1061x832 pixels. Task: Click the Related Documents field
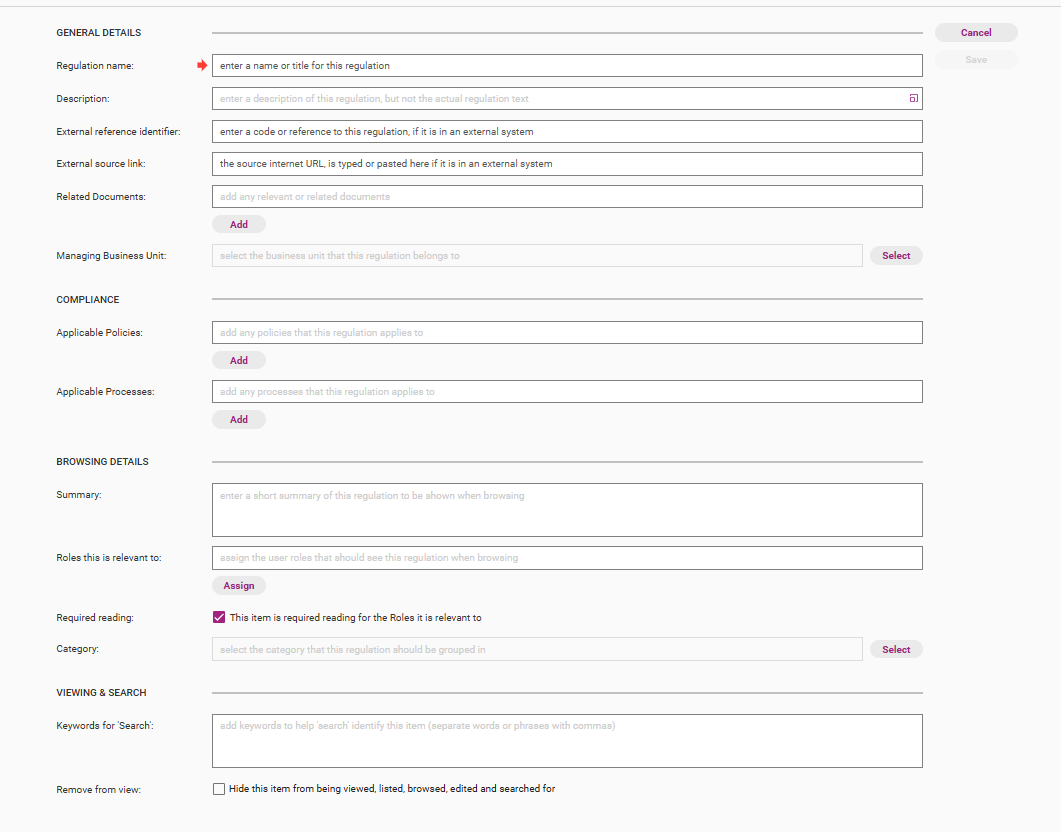(566, 197)
